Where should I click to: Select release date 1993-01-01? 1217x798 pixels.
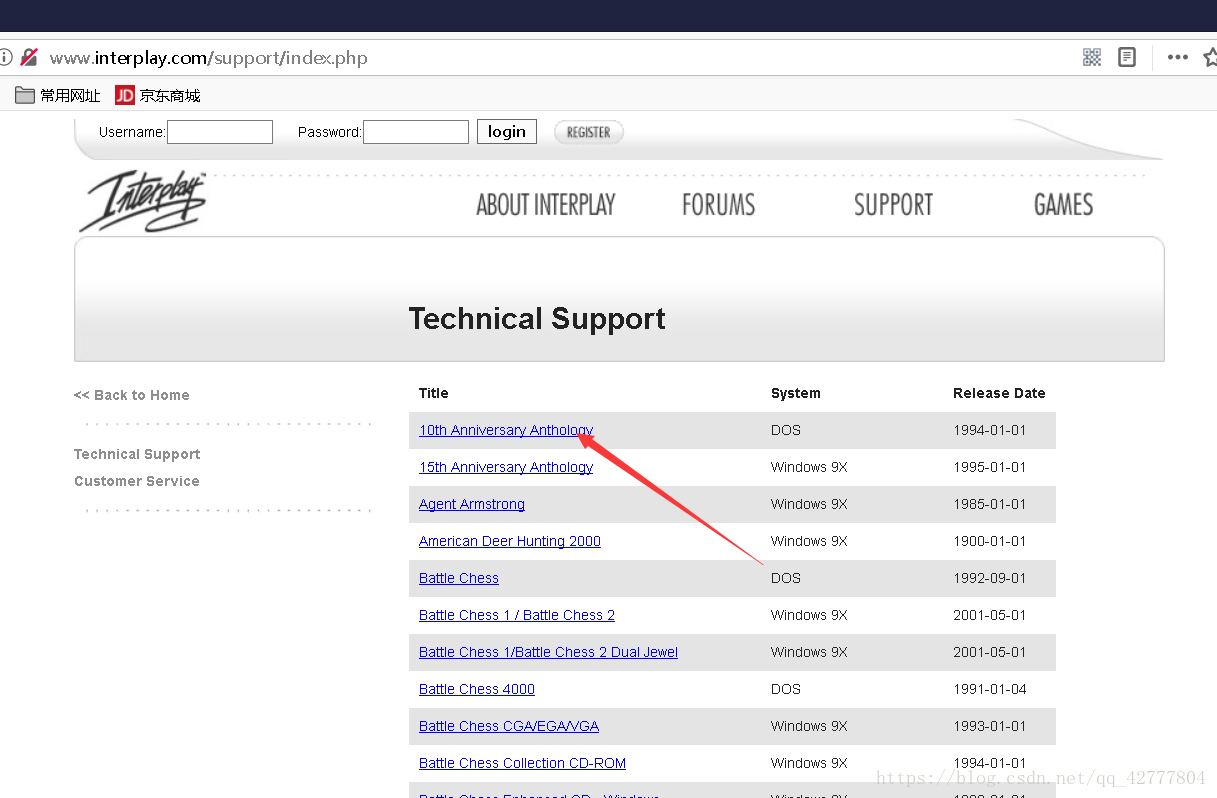(x=990, y=726)
